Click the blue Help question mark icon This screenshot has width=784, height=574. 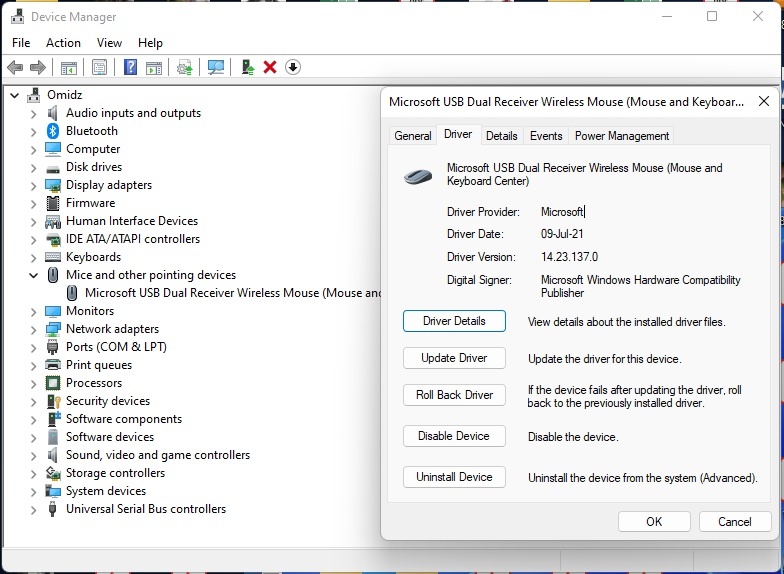tap(130, 67)
